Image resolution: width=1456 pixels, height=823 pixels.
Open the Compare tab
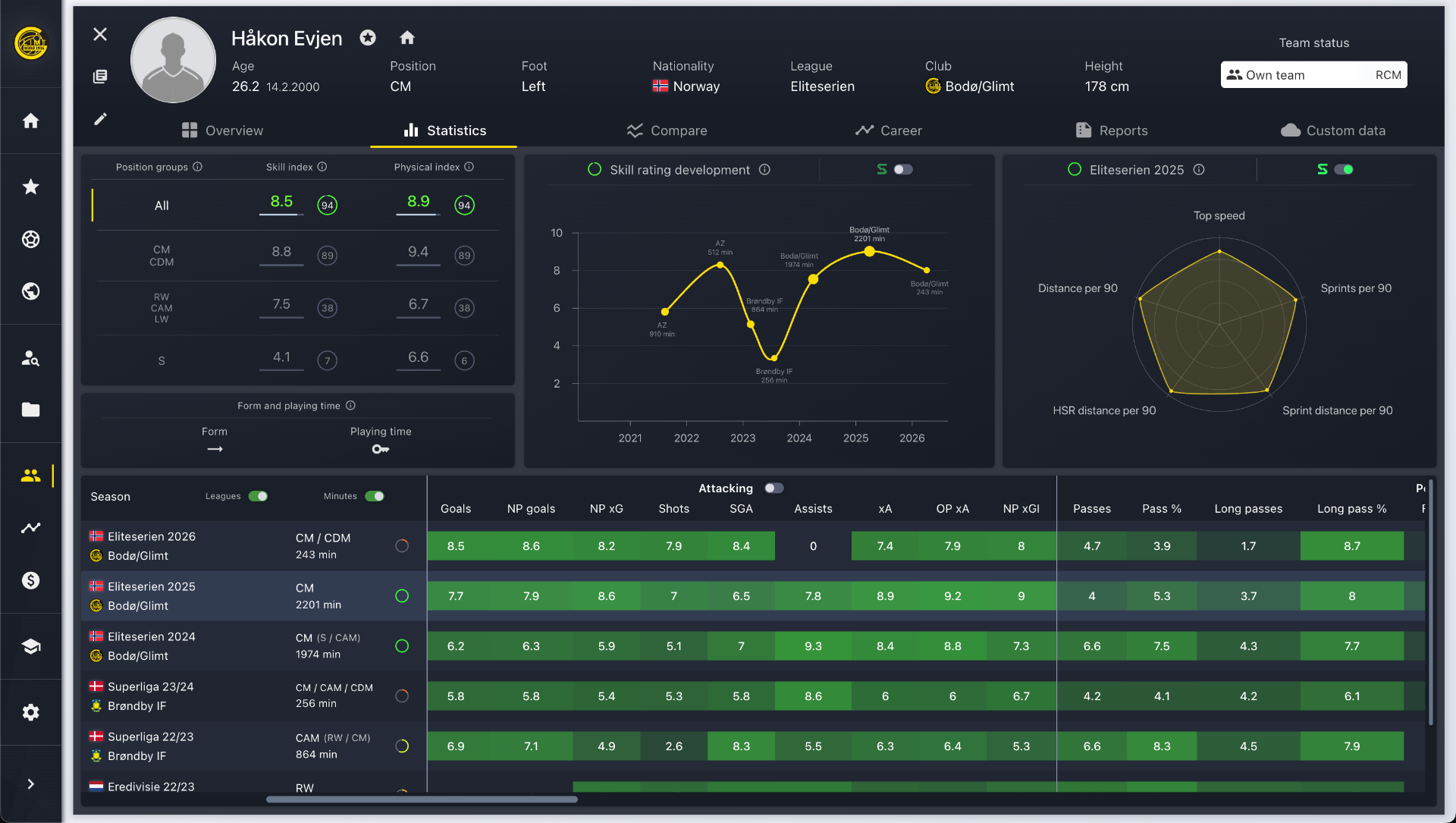pyautogui.click(x=667, y=130)
